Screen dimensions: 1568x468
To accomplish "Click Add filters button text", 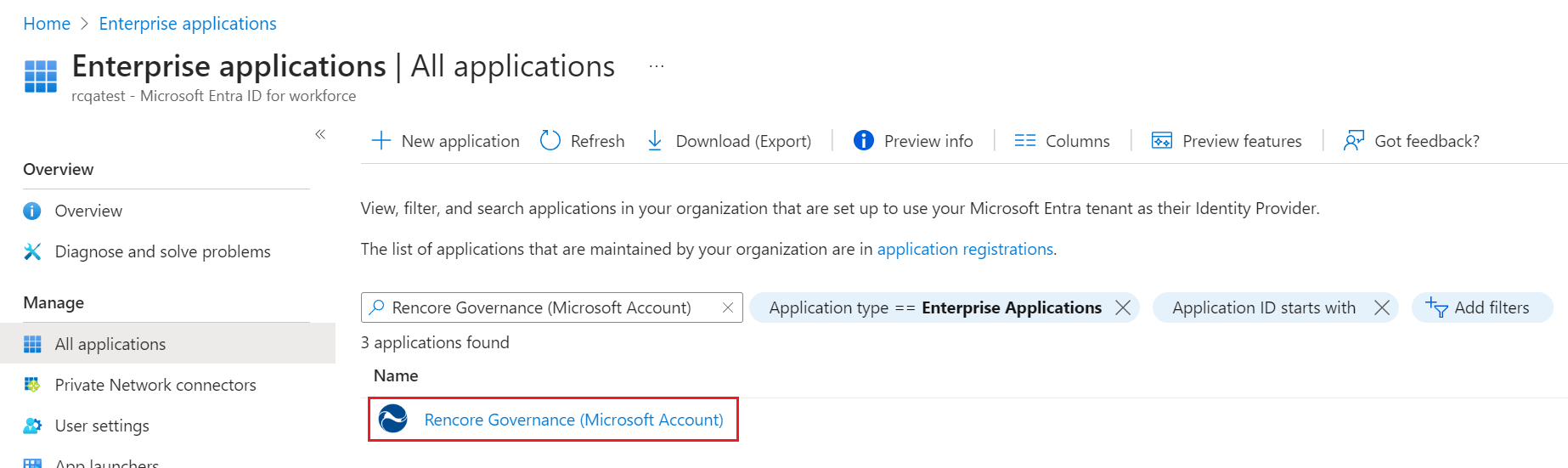I will (1492, 307).
